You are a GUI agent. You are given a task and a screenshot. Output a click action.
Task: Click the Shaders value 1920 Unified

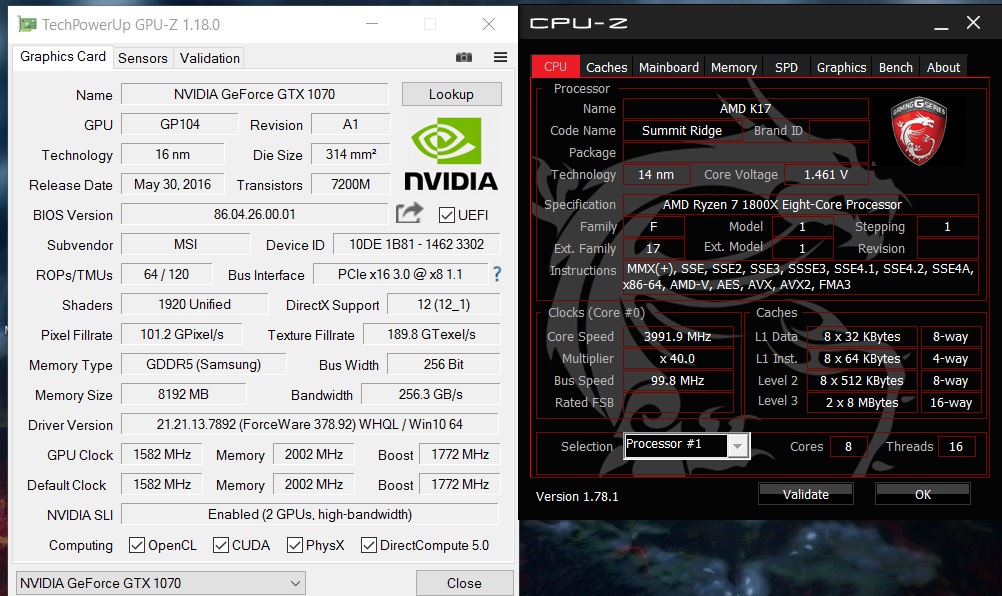(x=194, y=304)
